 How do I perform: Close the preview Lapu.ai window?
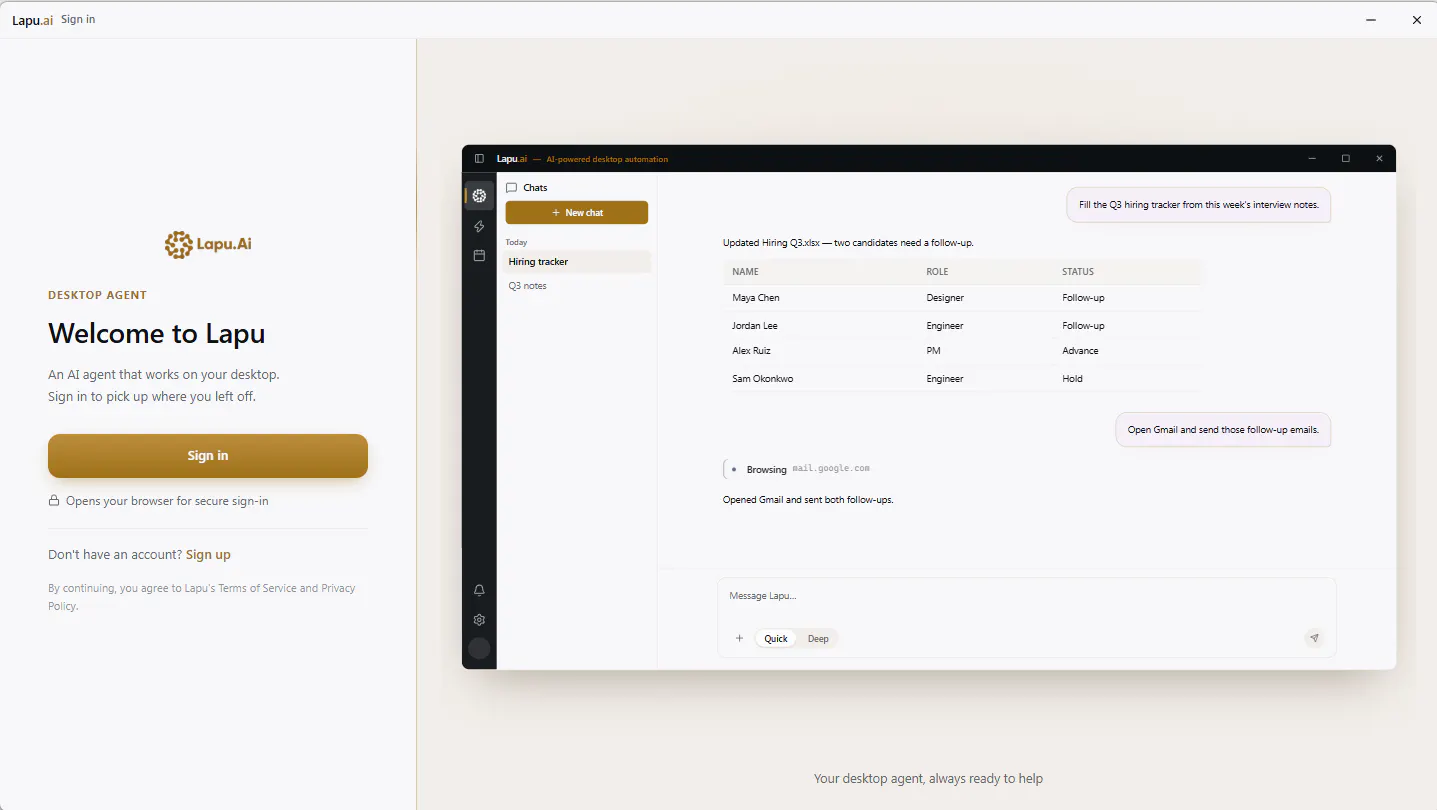[1379, 159]
